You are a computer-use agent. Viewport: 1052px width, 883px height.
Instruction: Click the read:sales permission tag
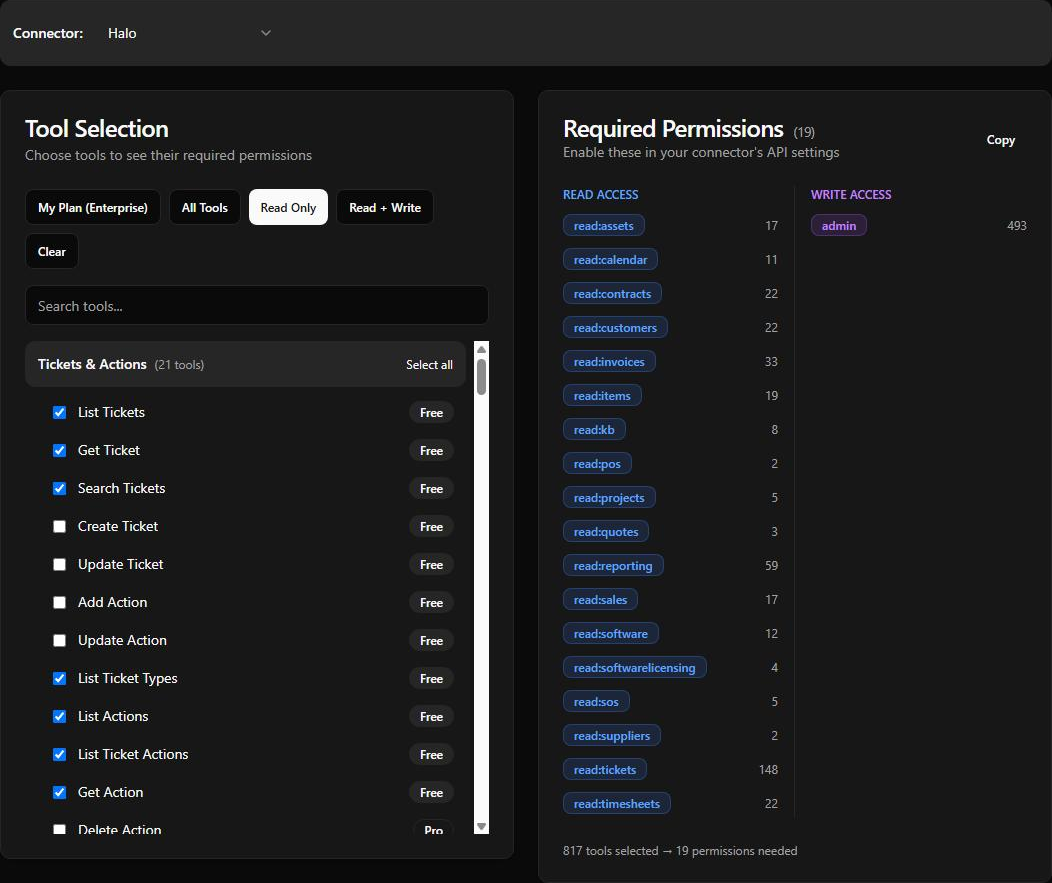600,600
